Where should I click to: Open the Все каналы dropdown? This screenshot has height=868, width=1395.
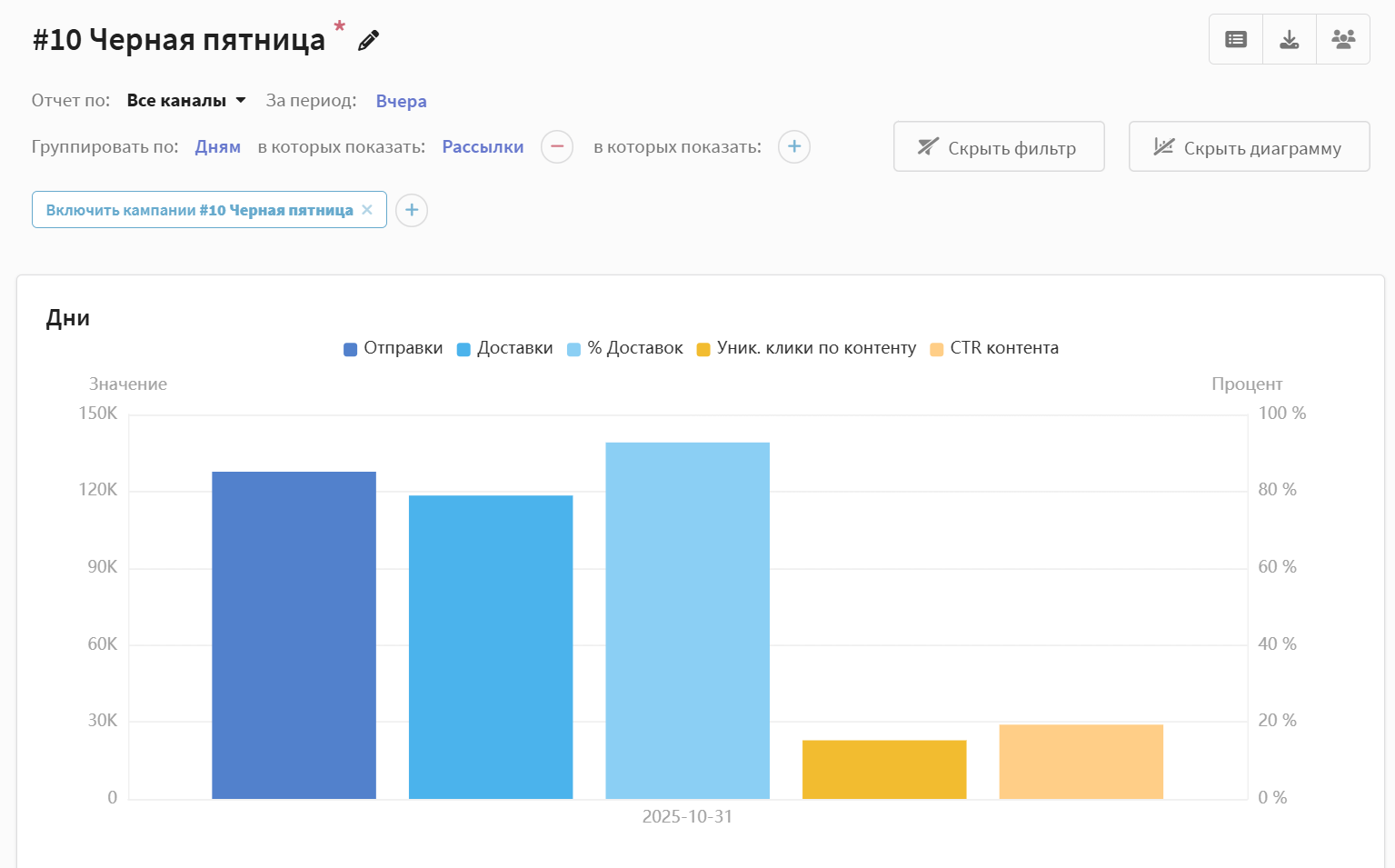[x=186, y=100]
